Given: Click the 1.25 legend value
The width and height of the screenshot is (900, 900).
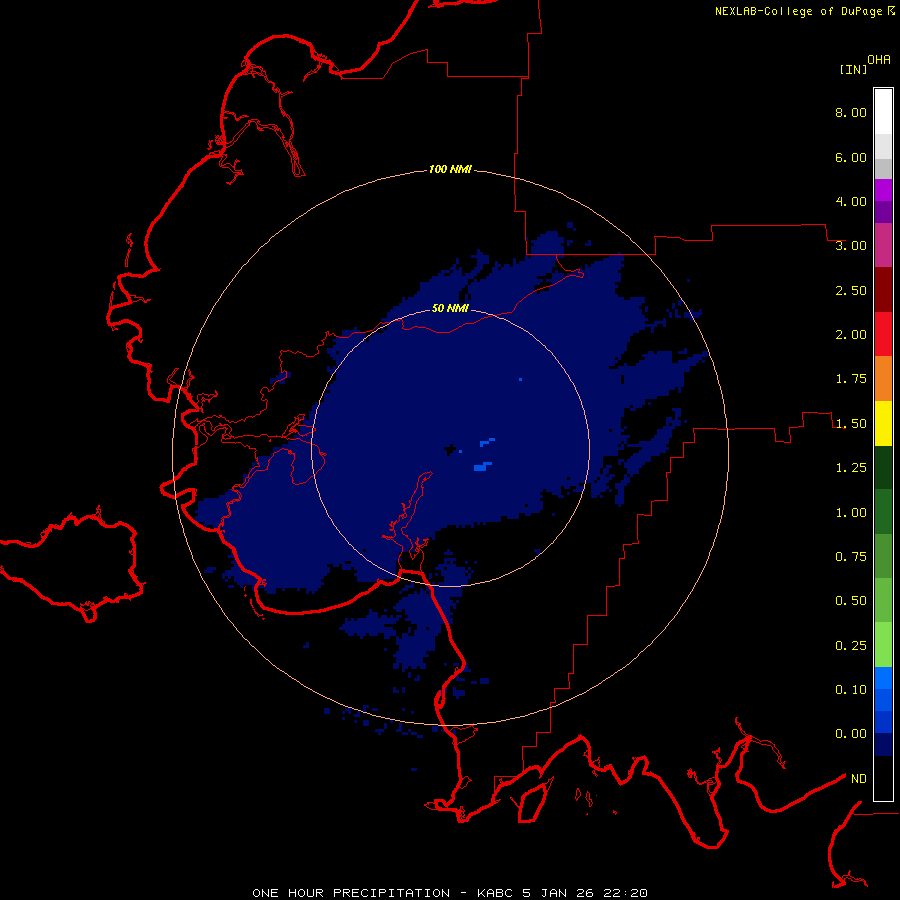Looking at the screenshot, I should 851,468.
